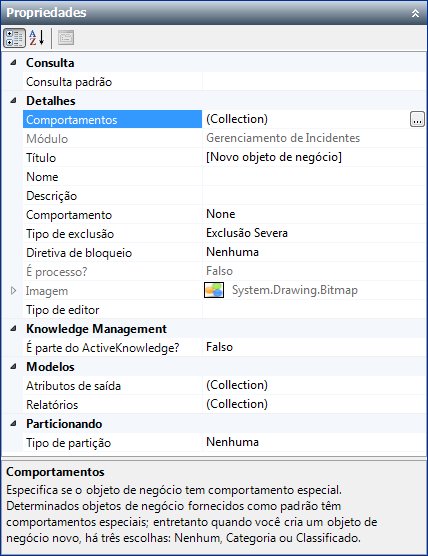Collapse the Propriedades panel with double chevron
Screen dimensions: 428x556
[415, 13]
